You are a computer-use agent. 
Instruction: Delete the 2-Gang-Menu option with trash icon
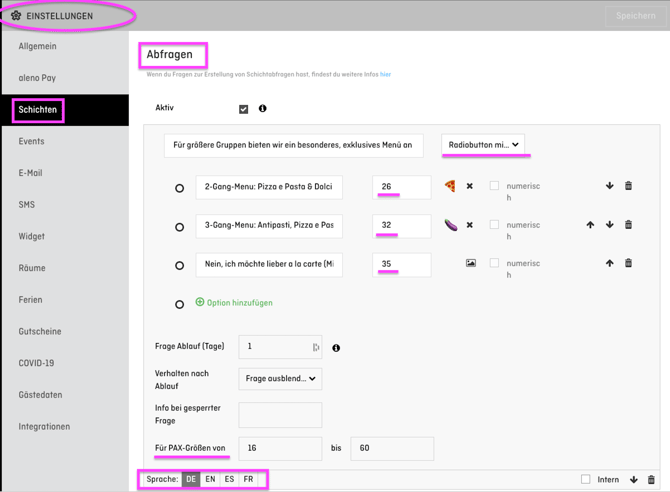pos(628,186)
